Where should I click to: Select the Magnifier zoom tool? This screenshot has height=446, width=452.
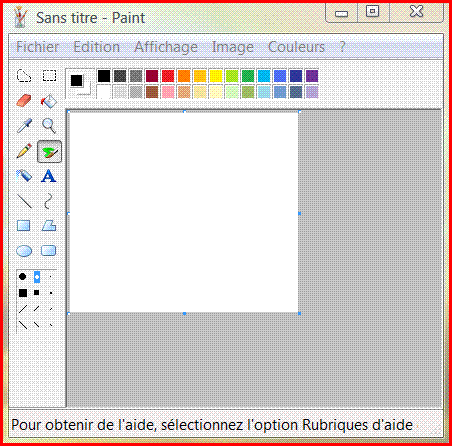(49, 126)
